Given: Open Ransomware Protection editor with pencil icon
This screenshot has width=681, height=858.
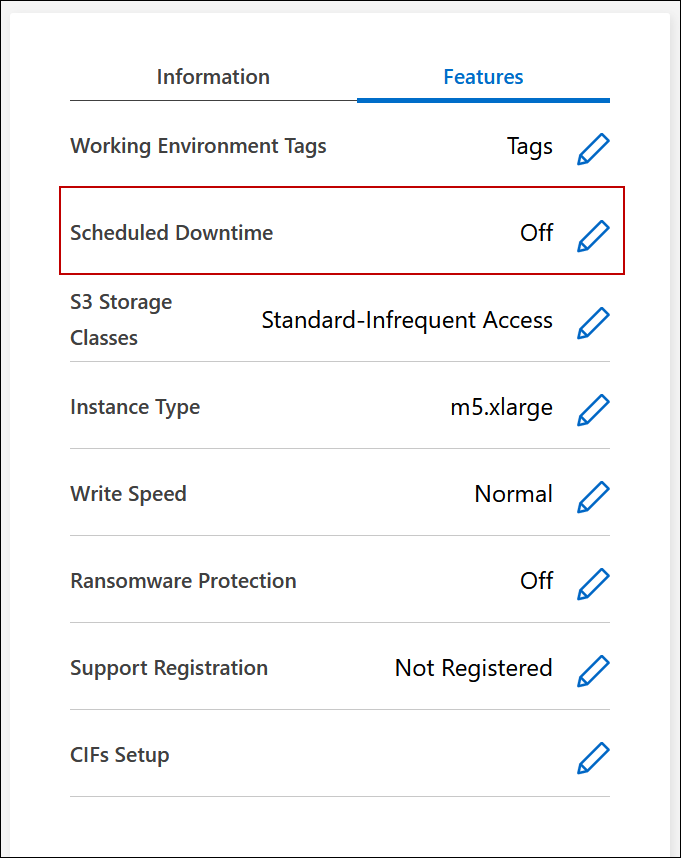Looking at the screenshot, I should 593,583.
